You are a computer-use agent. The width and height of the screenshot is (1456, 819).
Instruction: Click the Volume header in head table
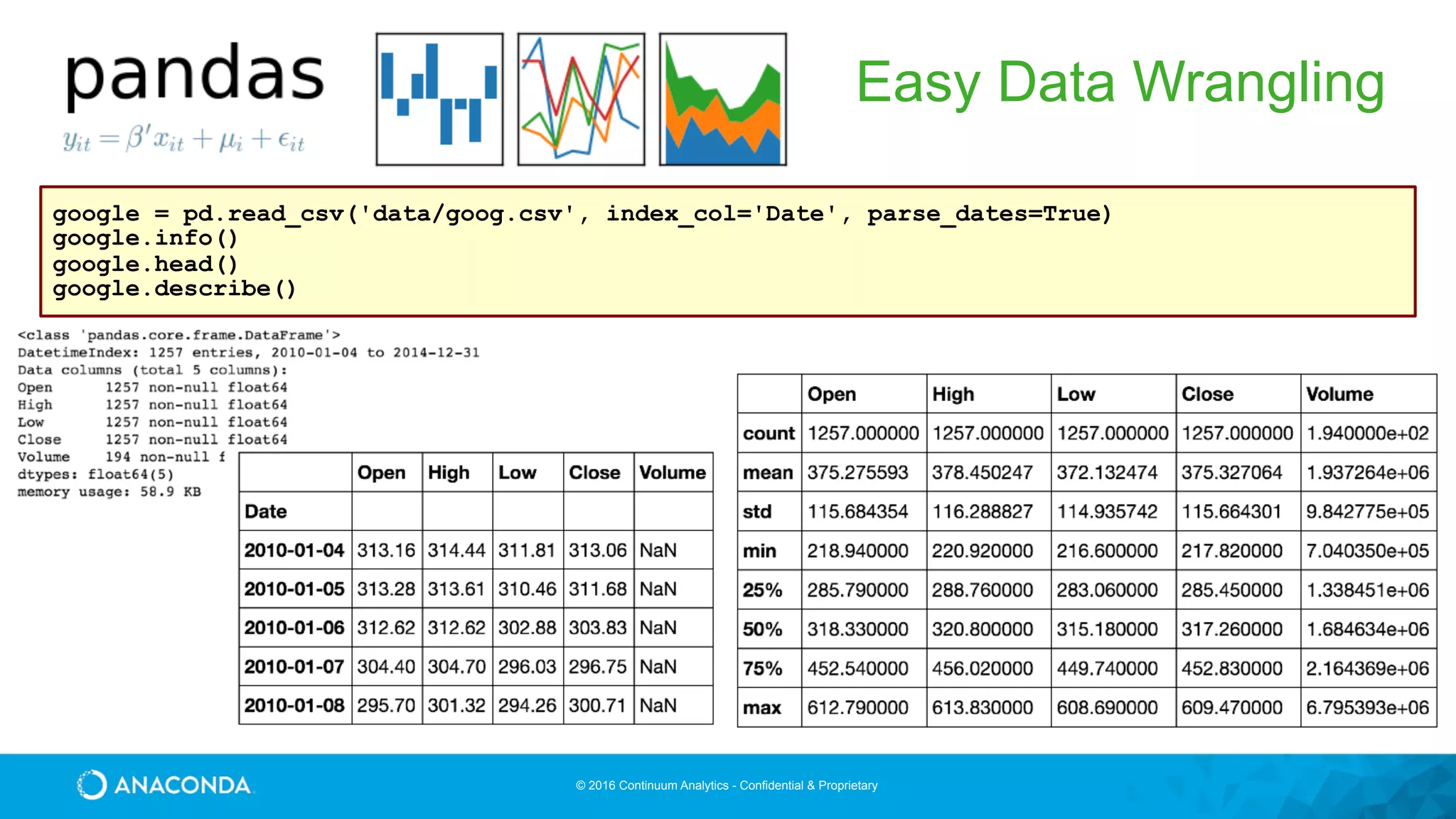tap(673, 473)
